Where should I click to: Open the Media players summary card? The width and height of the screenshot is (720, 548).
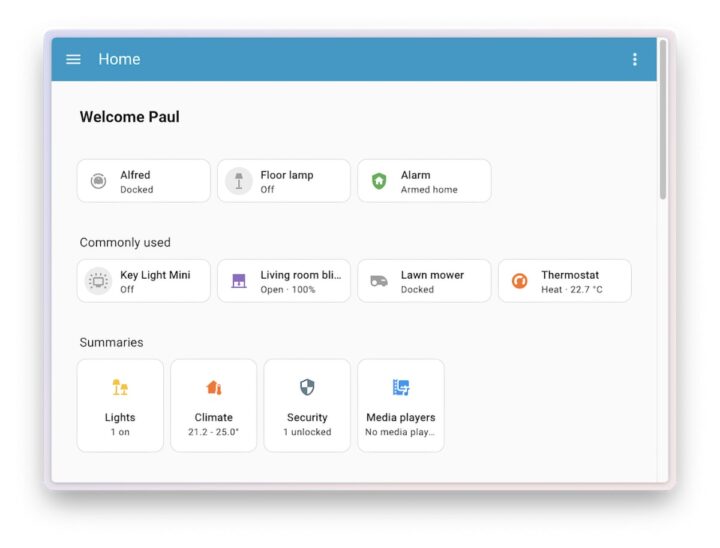[x=400, y=405]
